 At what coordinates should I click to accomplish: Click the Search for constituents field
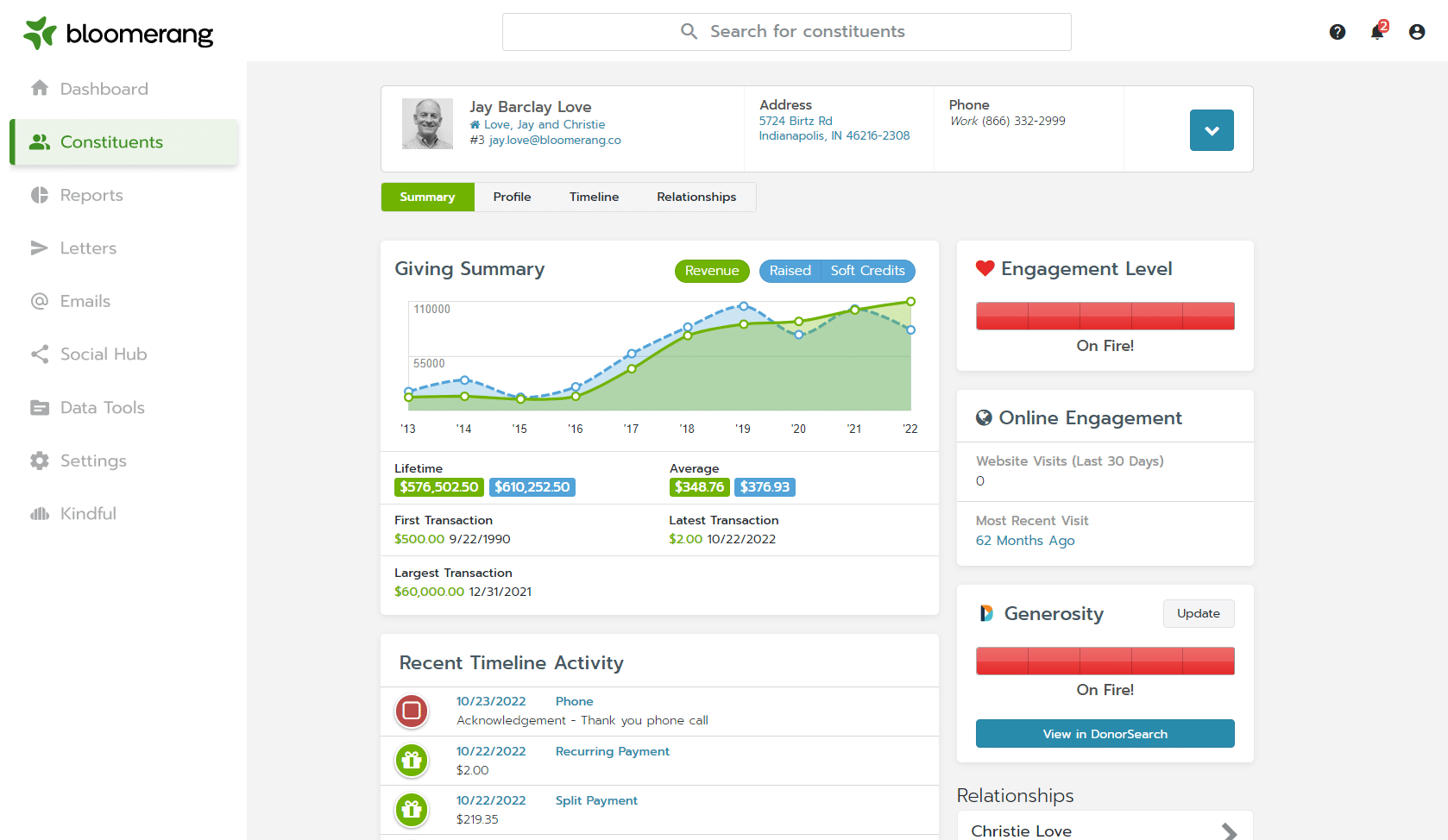(x=786, y=32)
